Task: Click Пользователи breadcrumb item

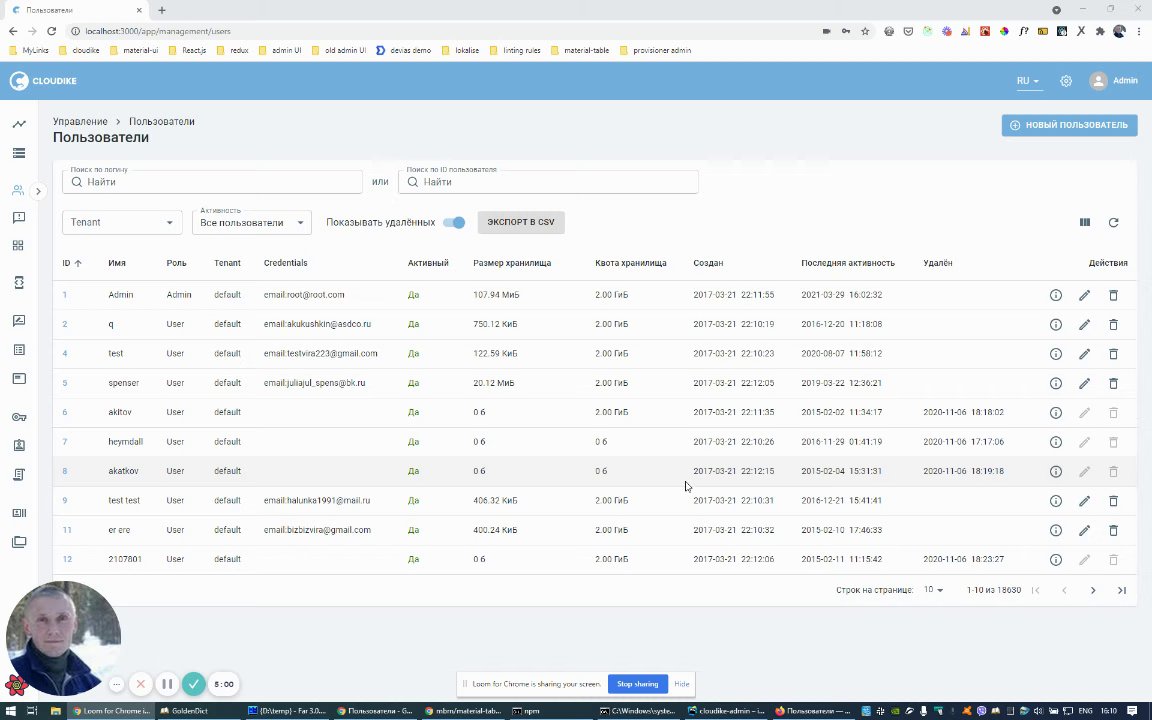Action: click(162, 121)
